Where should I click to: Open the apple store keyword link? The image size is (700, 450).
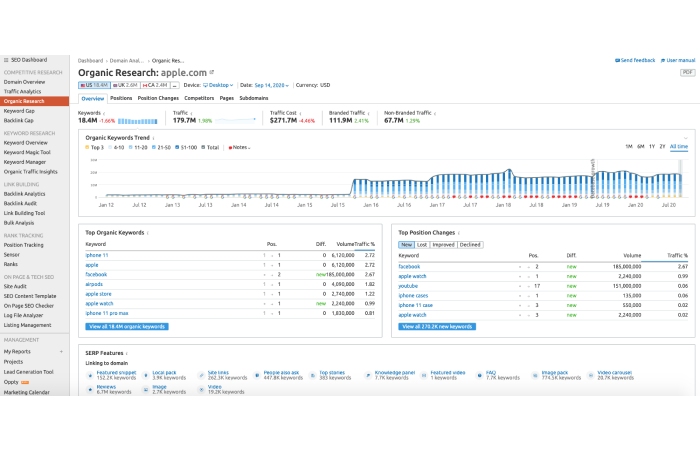98,294
